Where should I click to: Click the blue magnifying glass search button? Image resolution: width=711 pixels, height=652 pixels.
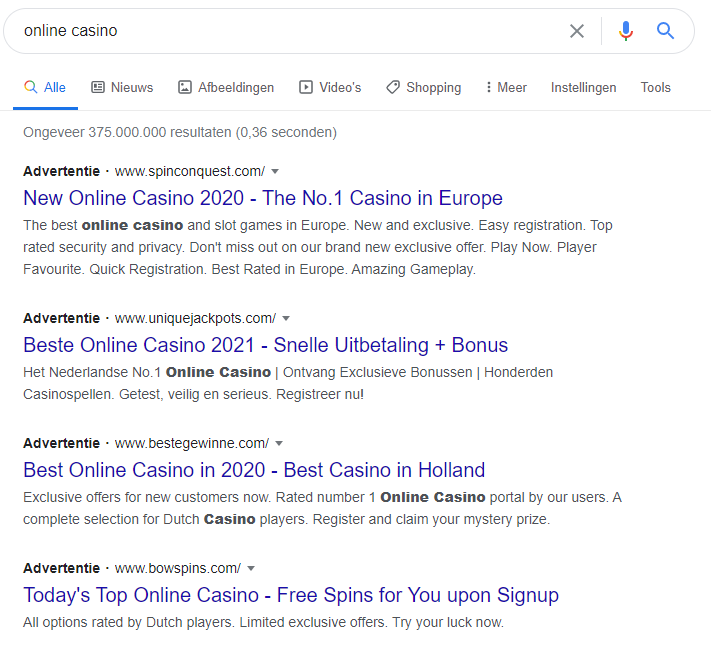point(666,31)
